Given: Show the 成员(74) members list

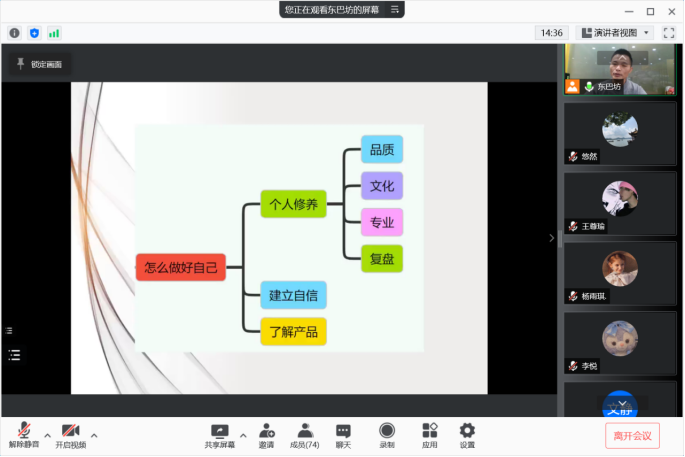Looking at the screenshot, I should point(304,434).
